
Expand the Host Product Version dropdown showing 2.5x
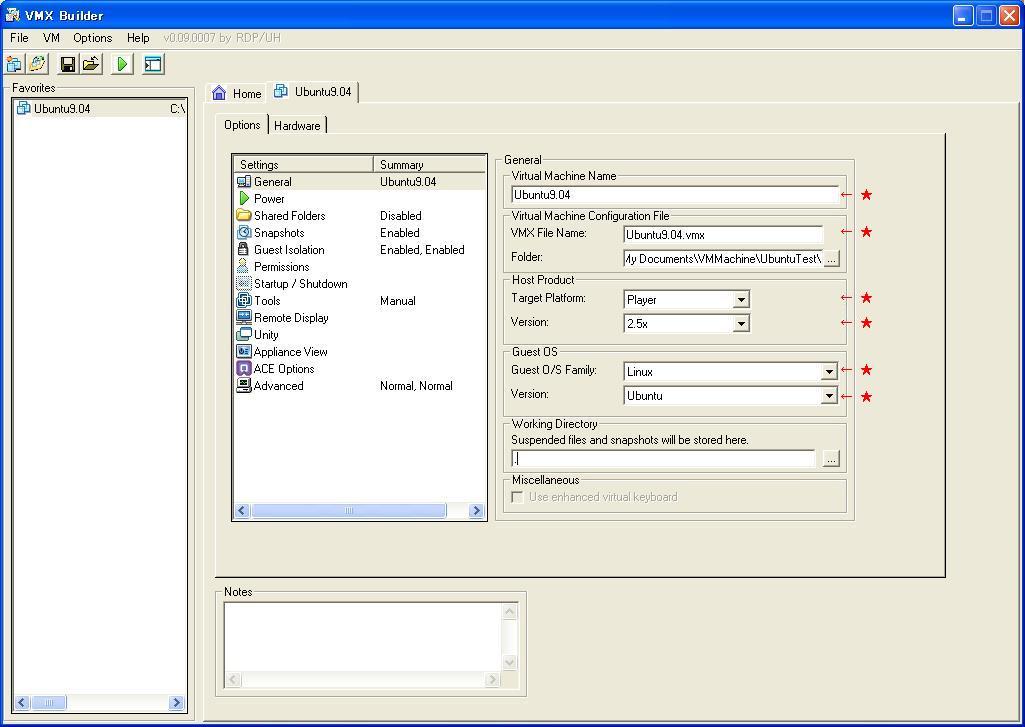[x=741, y=324]
